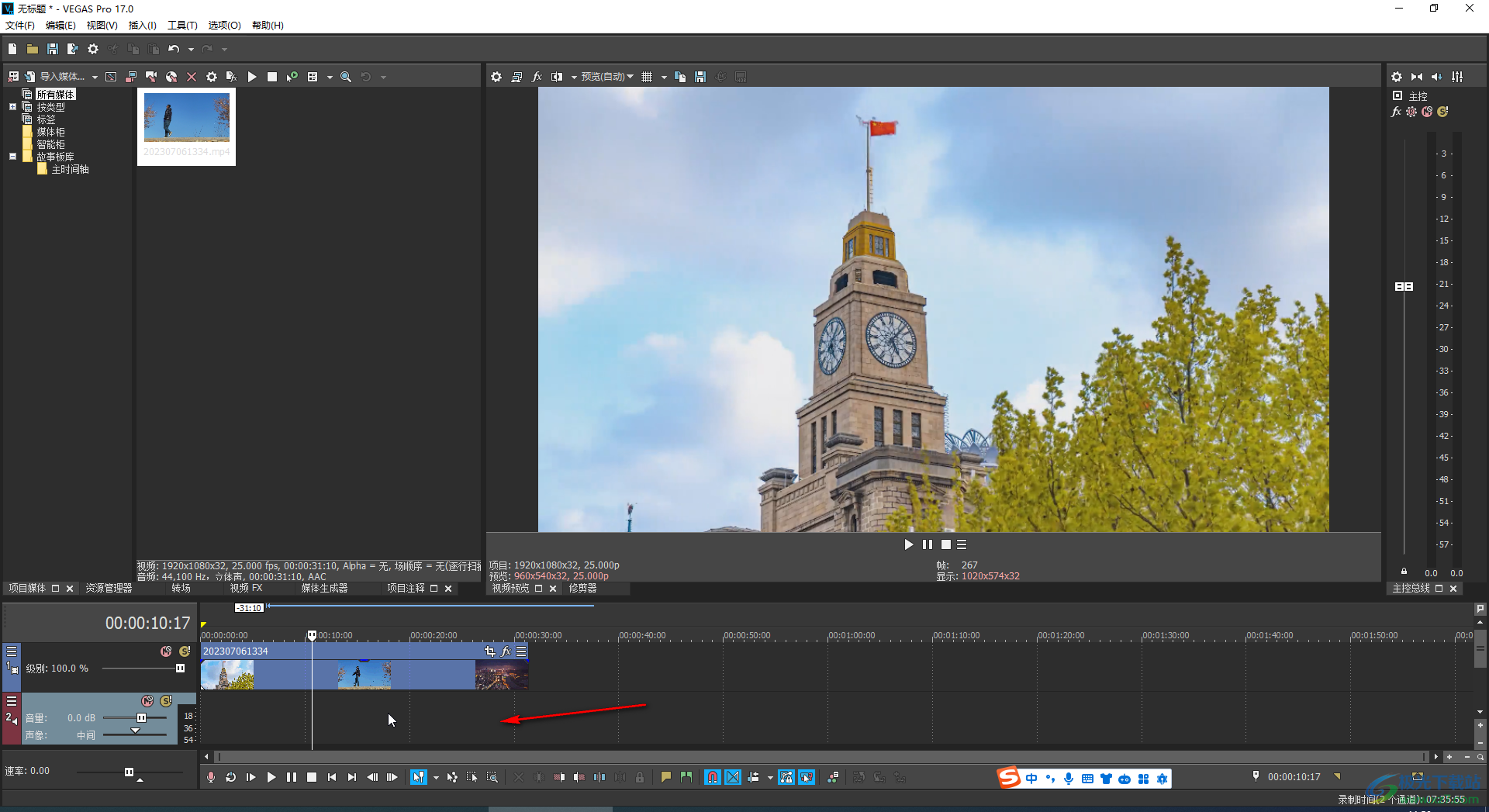Image resolution: width=1489 pixels, height=812 pixels.
Task: Insert a region with the green region icon
Action: click(x=686, y=777)
